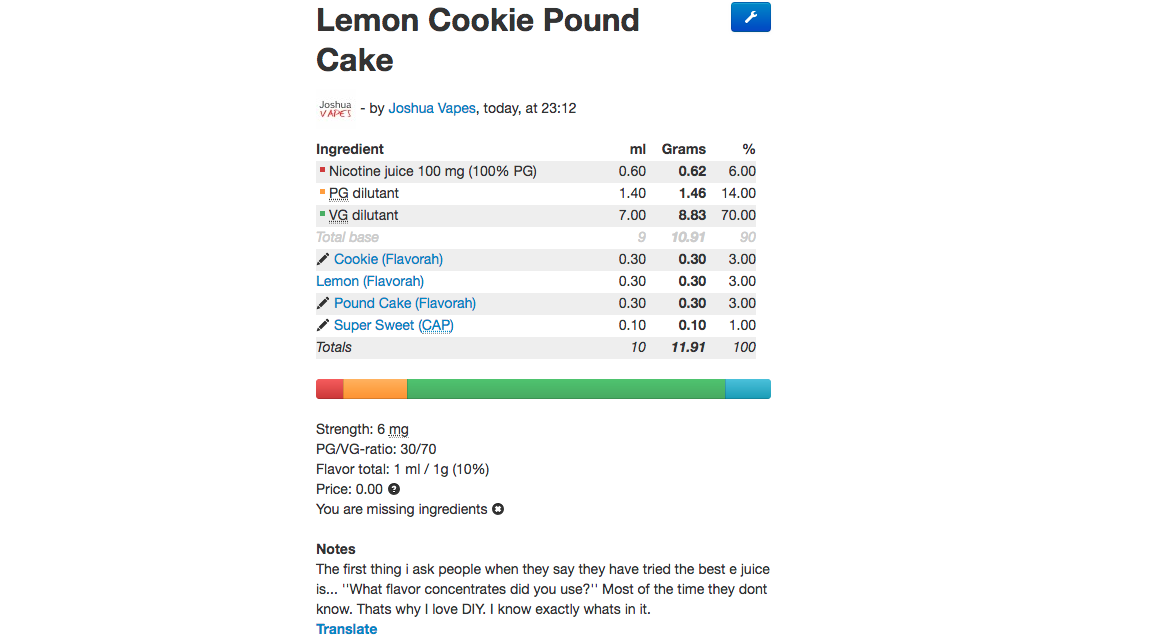Click the orange PG segment of bar

point(375,389)
